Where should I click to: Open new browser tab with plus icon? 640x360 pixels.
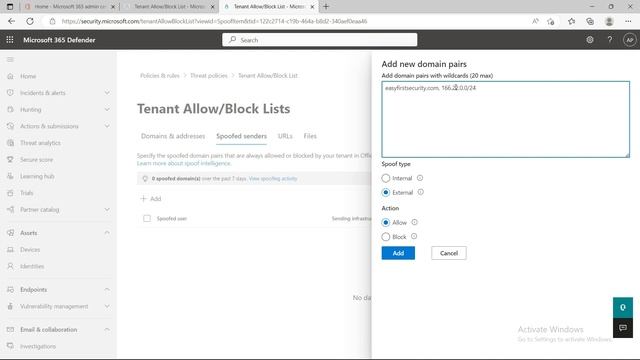pyautogui.click(x=326, y=7)
